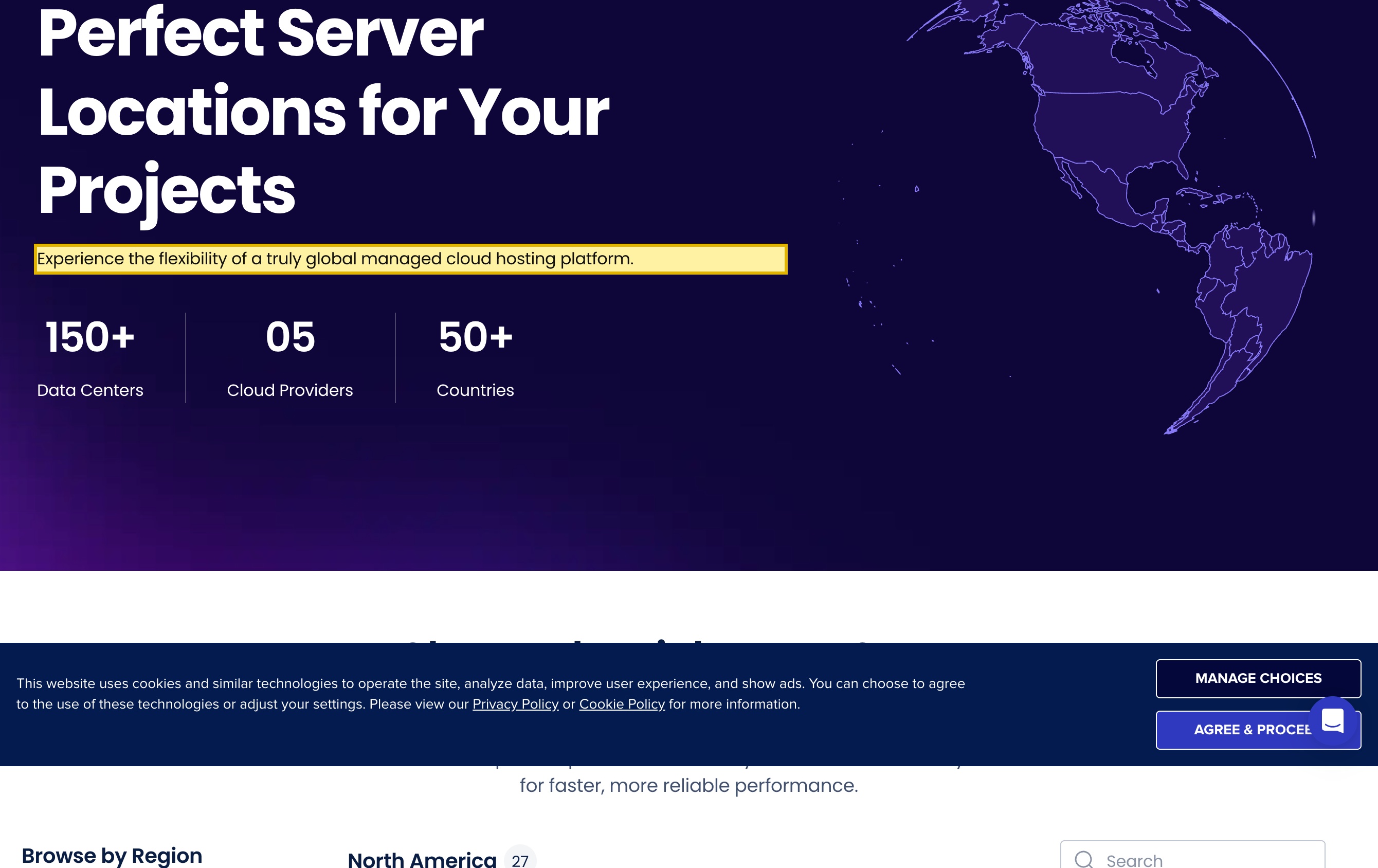Viewport: 1378px width, 868px height.
Task: Open the Privacy Policy link
Action: click(515, 704)
